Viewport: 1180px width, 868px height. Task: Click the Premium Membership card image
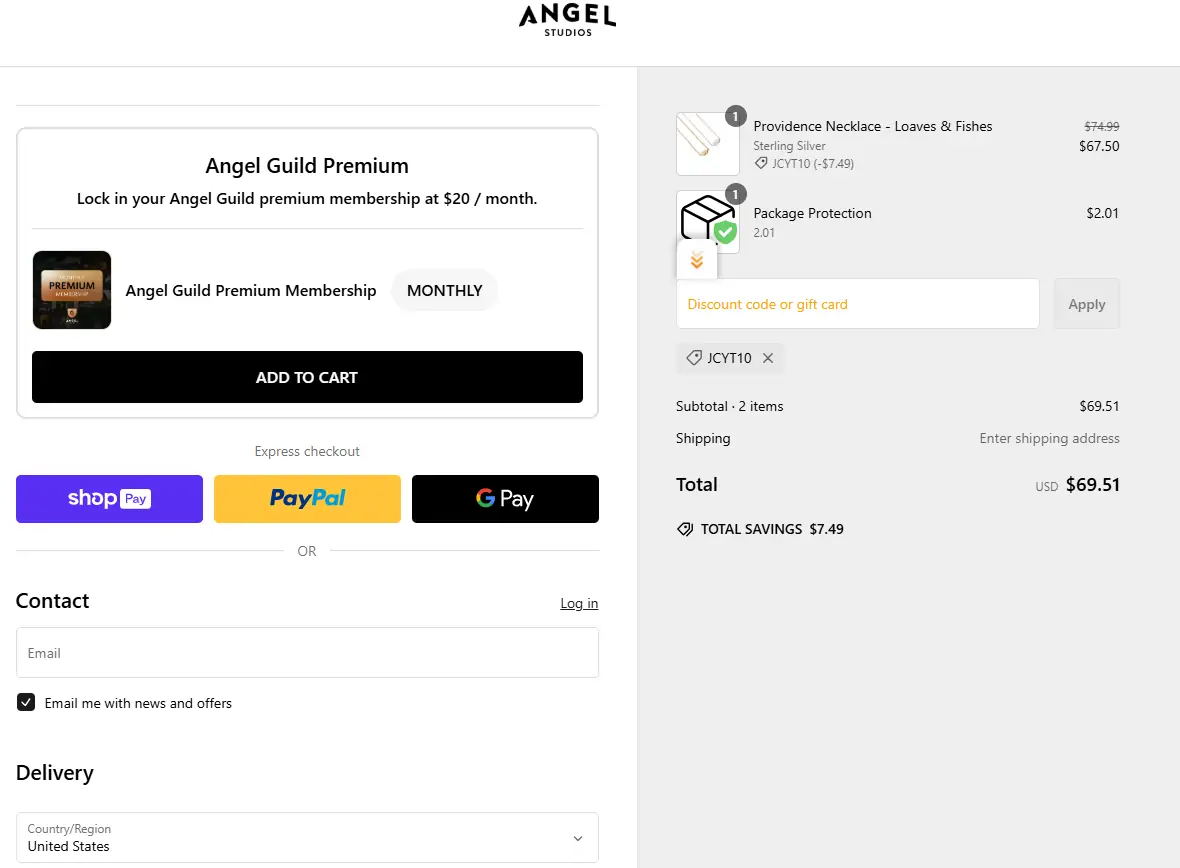click(x=71, y=290)
